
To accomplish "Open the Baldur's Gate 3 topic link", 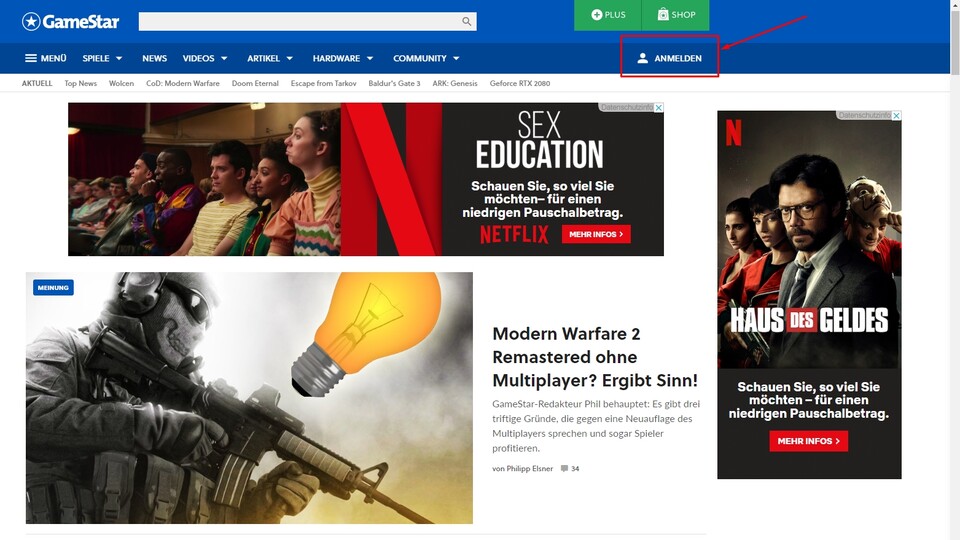I will [x=394, y=84].
